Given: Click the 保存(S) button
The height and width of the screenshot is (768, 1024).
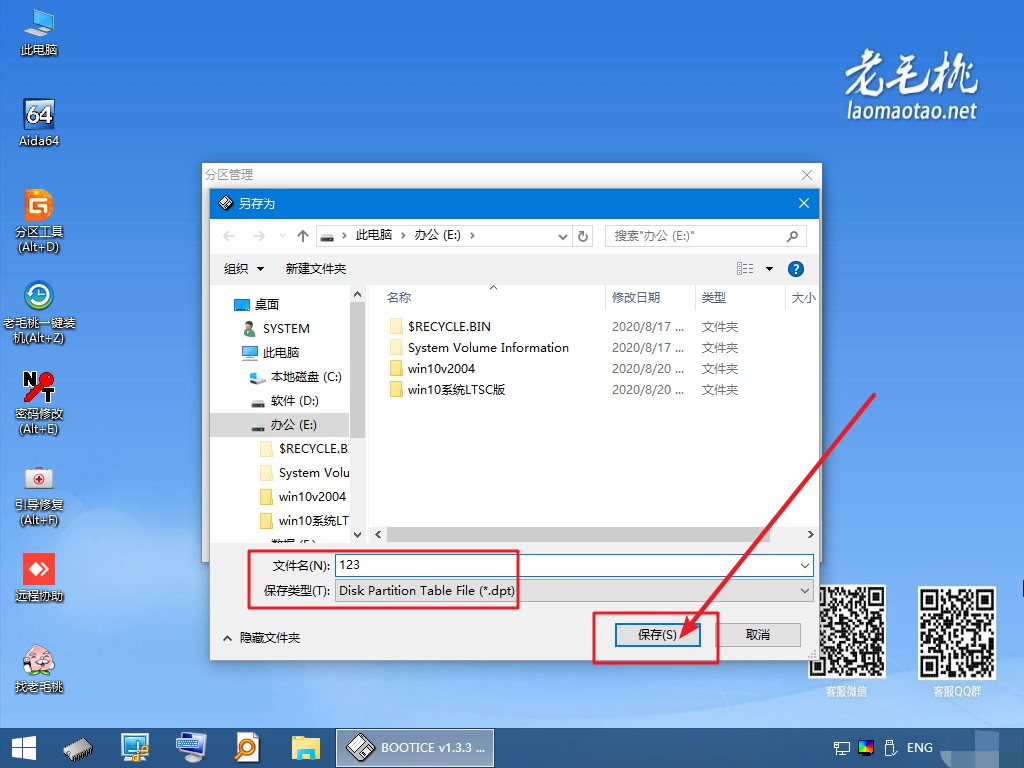Looking at the screenshot, I should [657, 634].
